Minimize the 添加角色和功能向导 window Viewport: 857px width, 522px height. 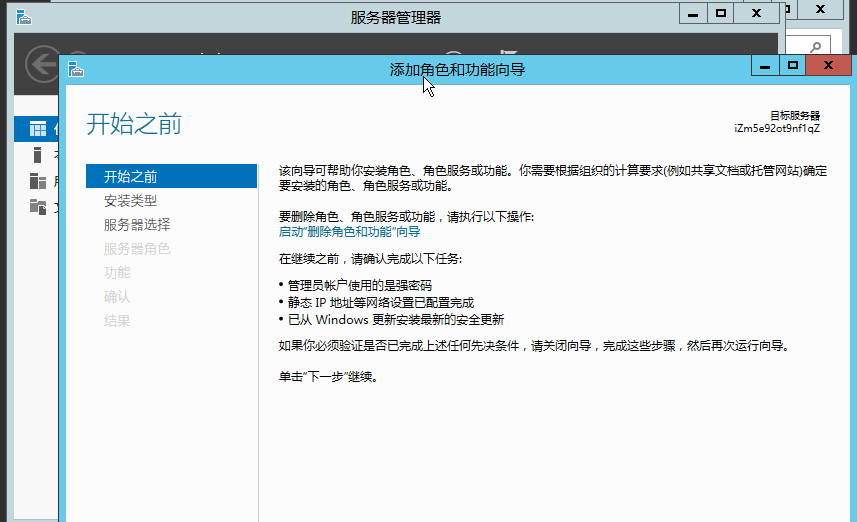click(x=765, y=66)
